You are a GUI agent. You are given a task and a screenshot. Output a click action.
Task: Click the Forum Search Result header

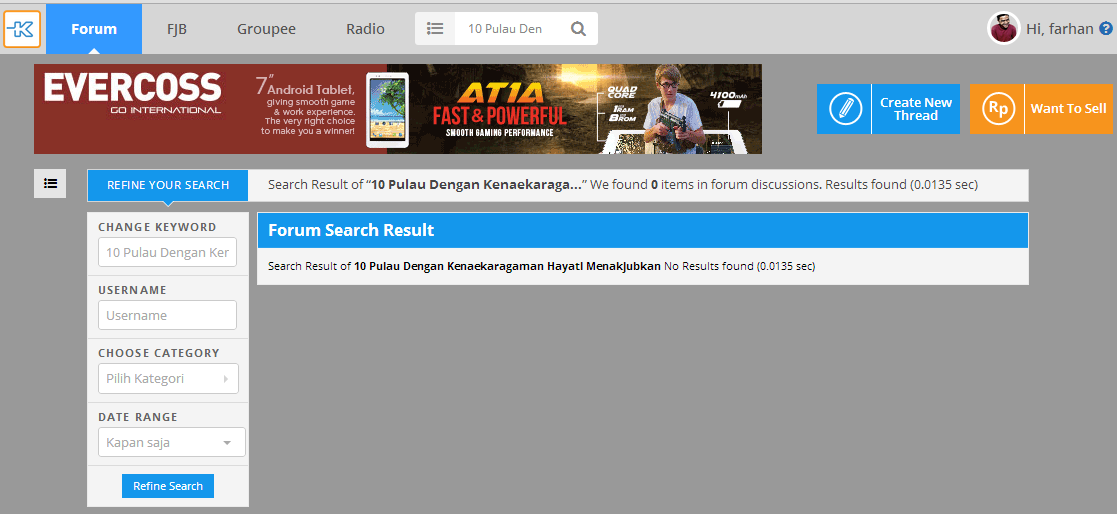tap(643, 230)
